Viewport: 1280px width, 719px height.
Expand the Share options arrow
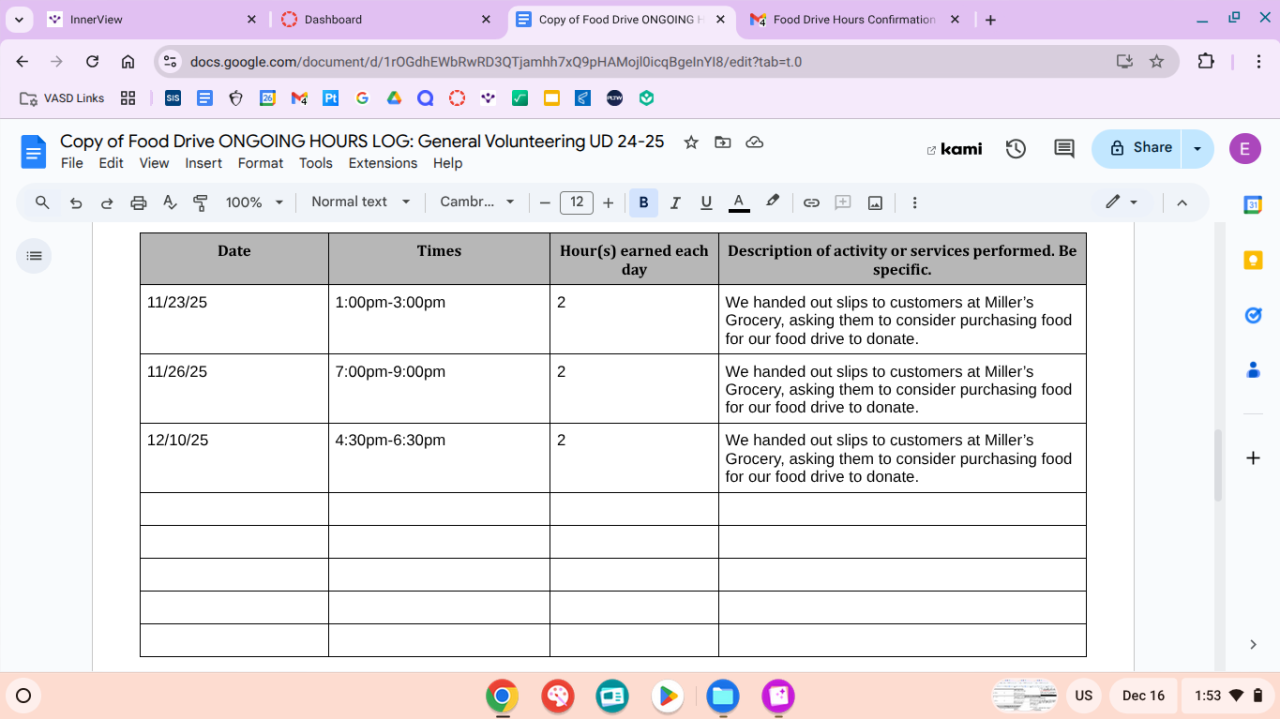coord(1197,148)
